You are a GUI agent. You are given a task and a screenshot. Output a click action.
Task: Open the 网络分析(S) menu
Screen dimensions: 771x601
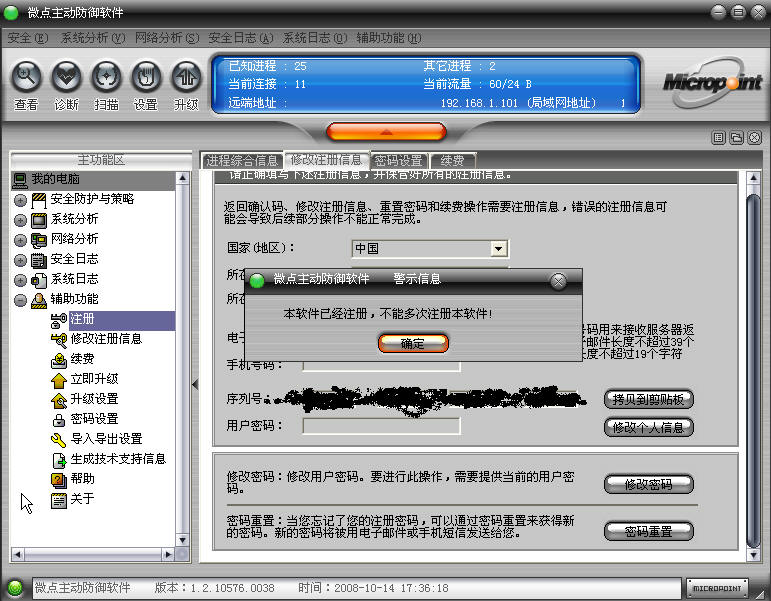tap(167, 38)
